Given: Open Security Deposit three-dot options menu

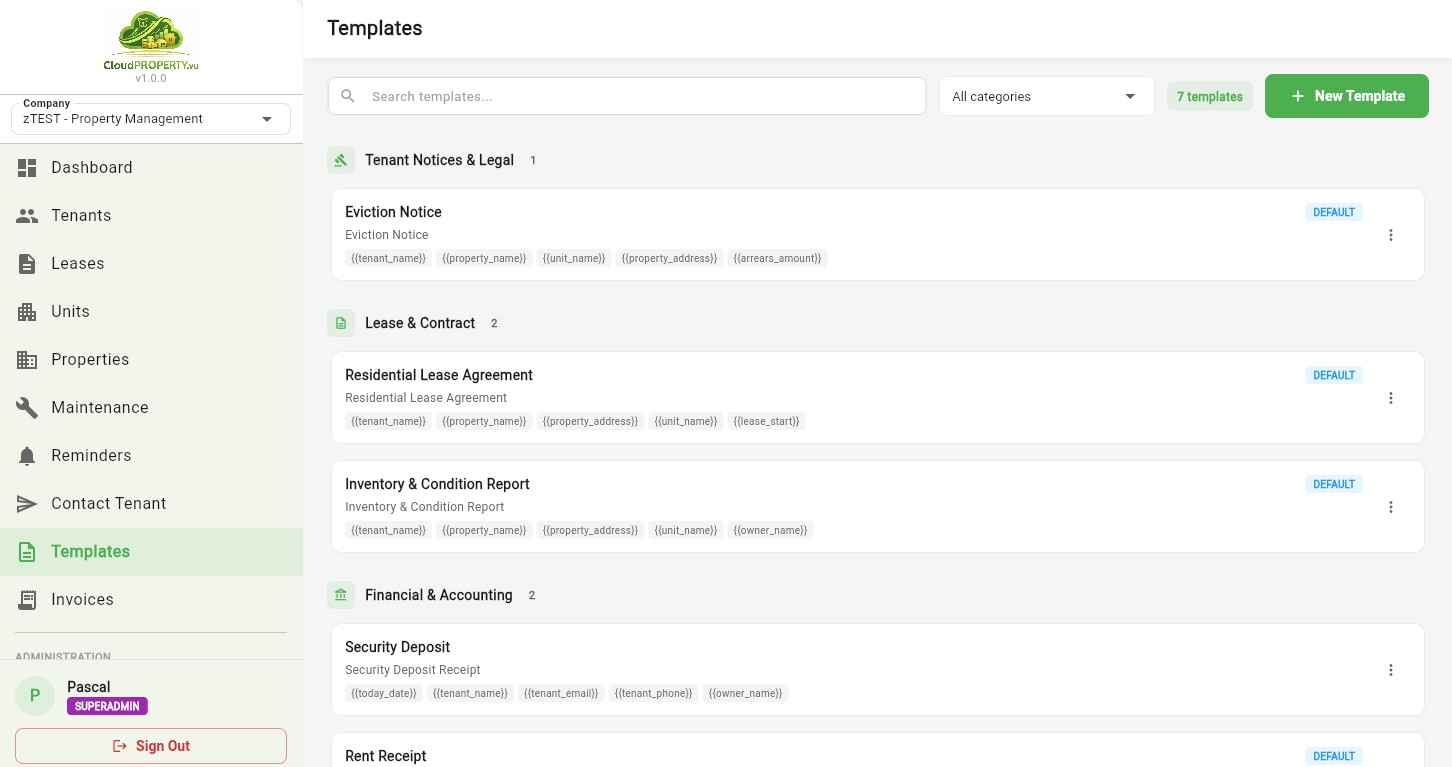Looking at the screenshot, I should point(1390,670).
